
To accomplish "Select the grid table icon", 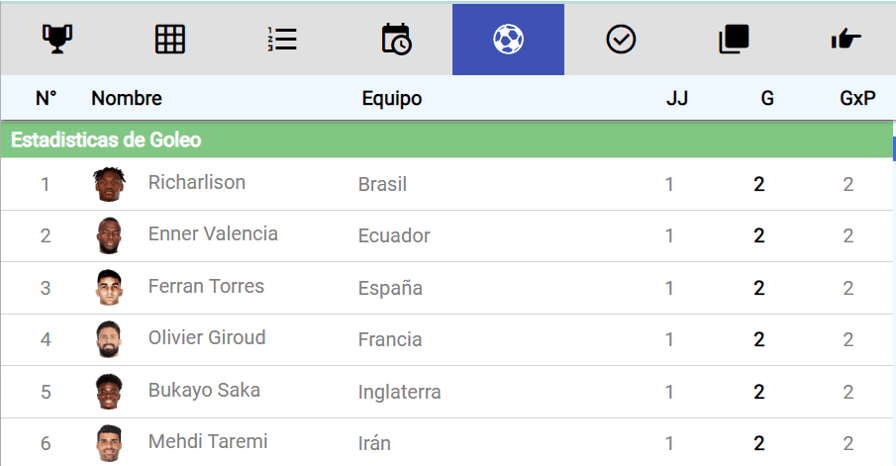I will pyautogui.click(x=170, y=39).
